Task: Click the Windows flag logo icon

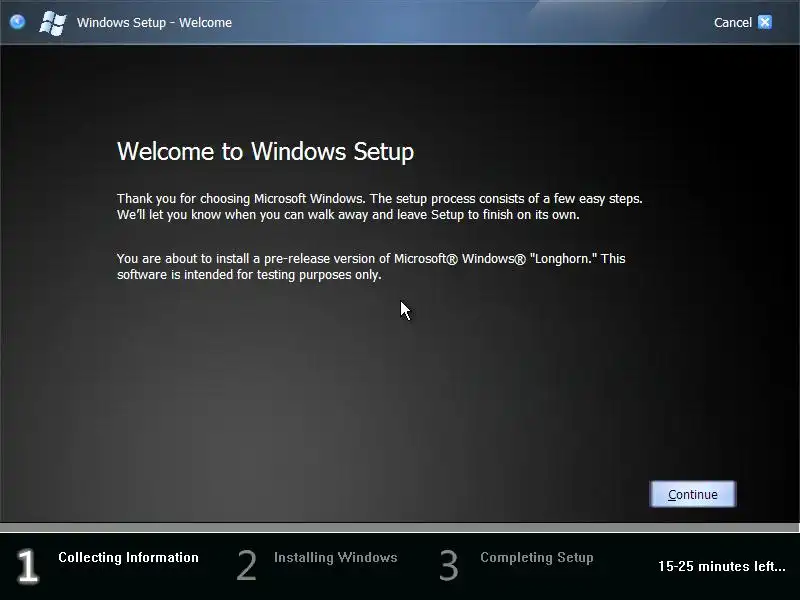Action: point(53,23)
